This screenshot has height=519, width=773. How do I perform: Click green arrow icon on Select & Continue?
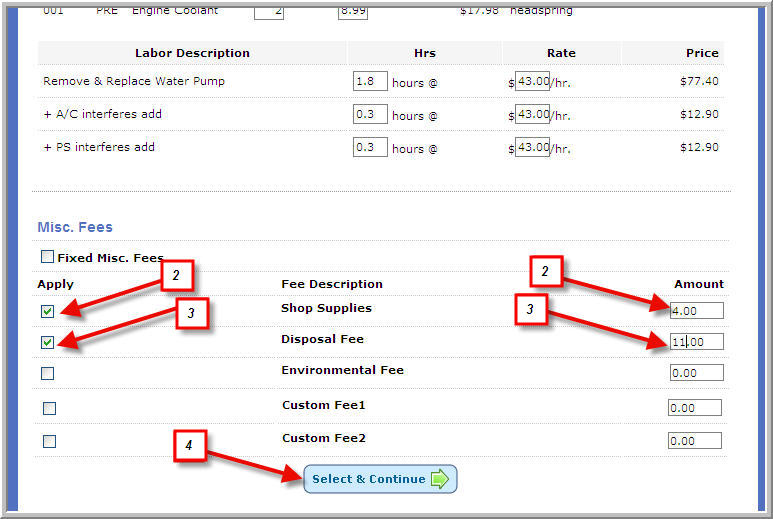(x=439, y=479)
